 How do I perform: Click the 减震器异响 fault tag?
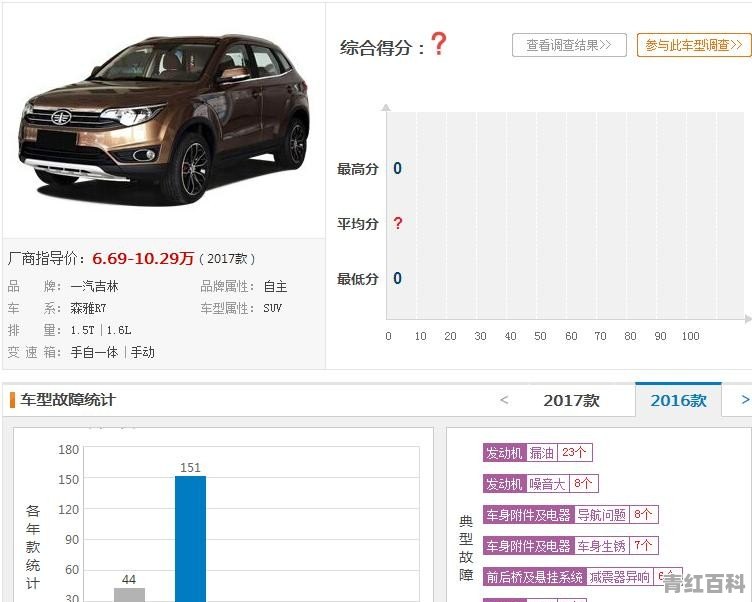tap(583, 577)
